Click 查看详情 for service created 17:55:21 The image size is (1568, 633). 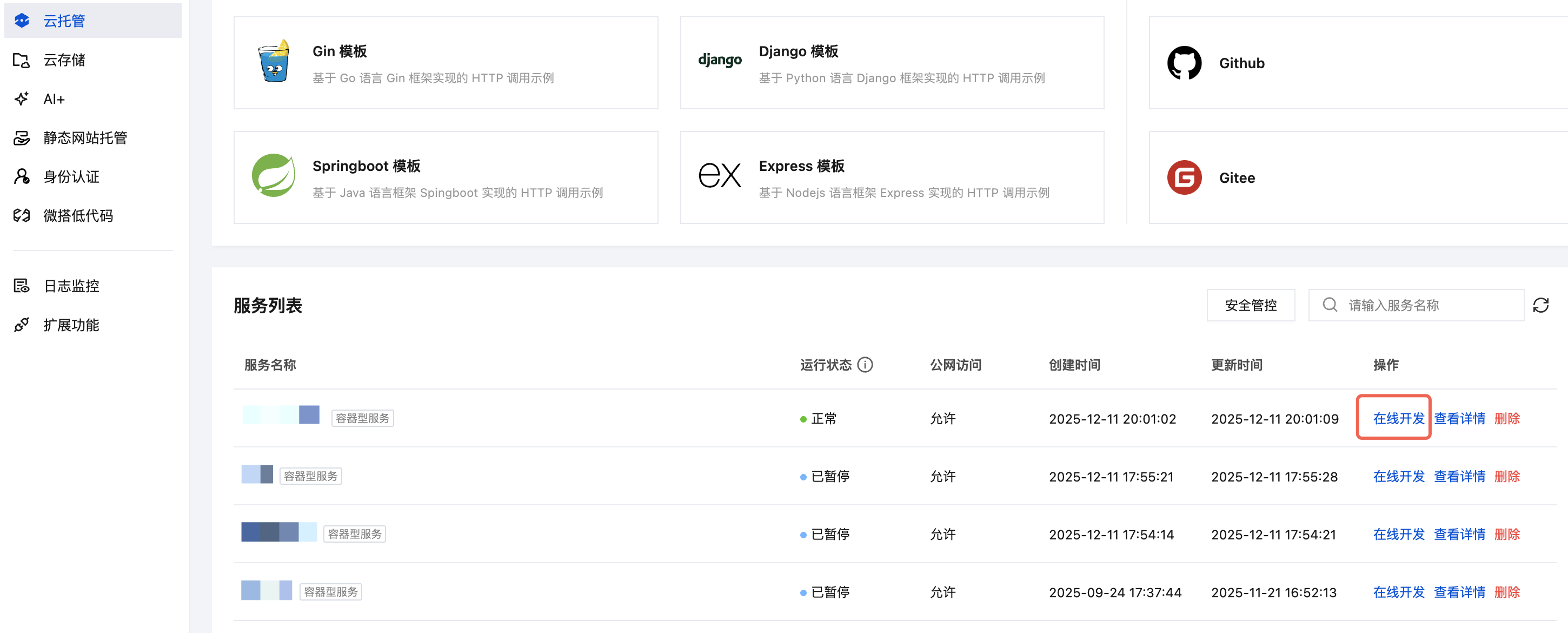pyautogui.click(x=1459, y=476)
